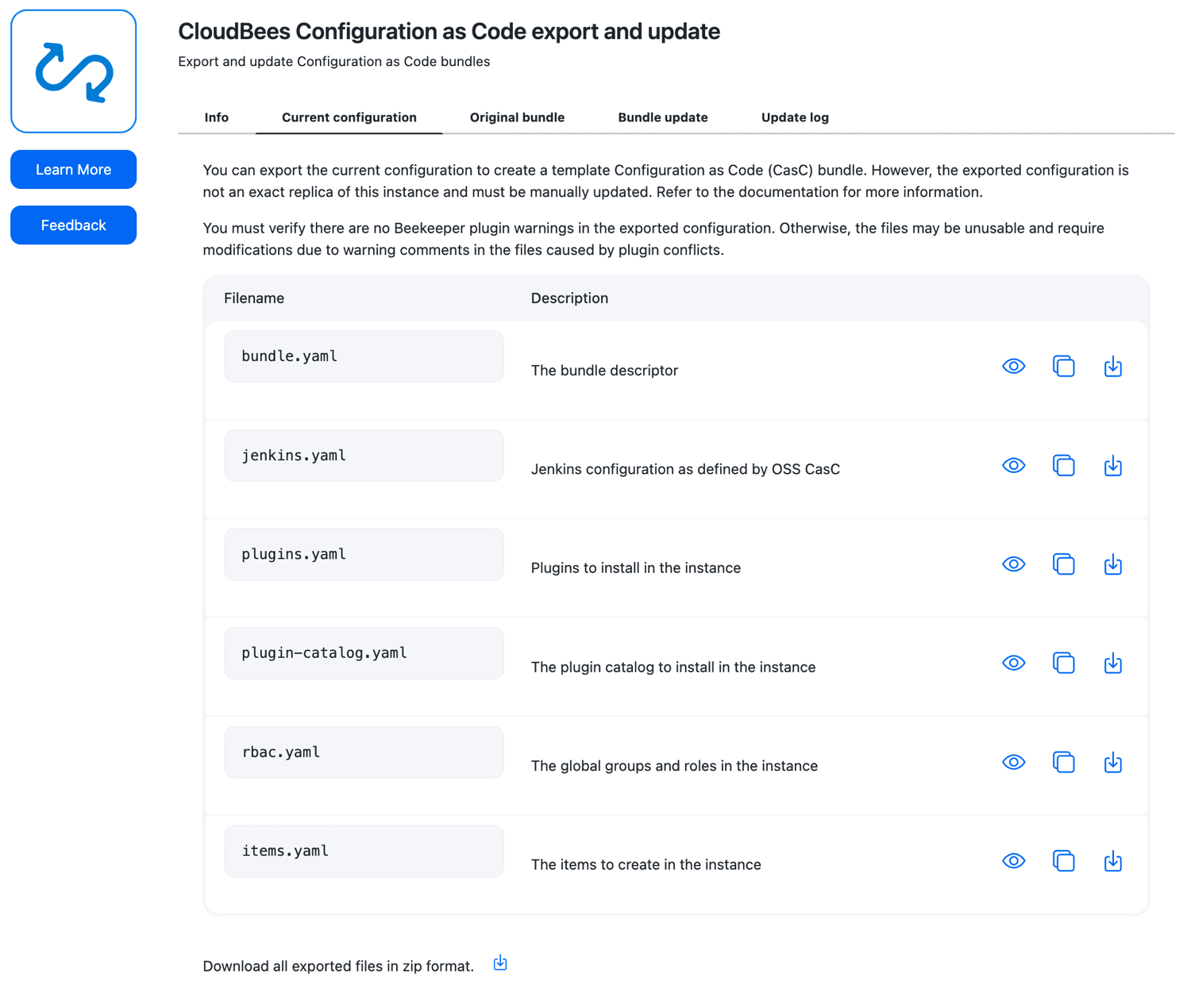Copy items.yaml contents to clipboard
The height and width of the screenshot is (1008, 1191).
pos(1063,860)
